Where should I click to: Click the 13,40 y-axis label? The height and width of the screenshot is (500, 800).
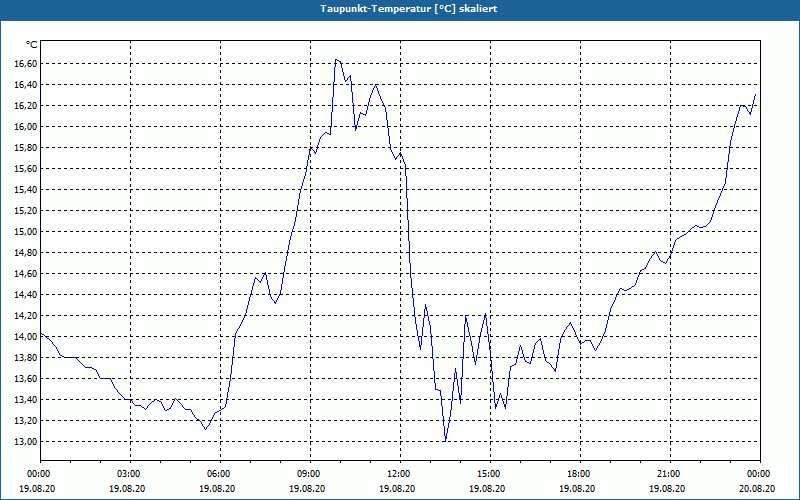point(25,399)
